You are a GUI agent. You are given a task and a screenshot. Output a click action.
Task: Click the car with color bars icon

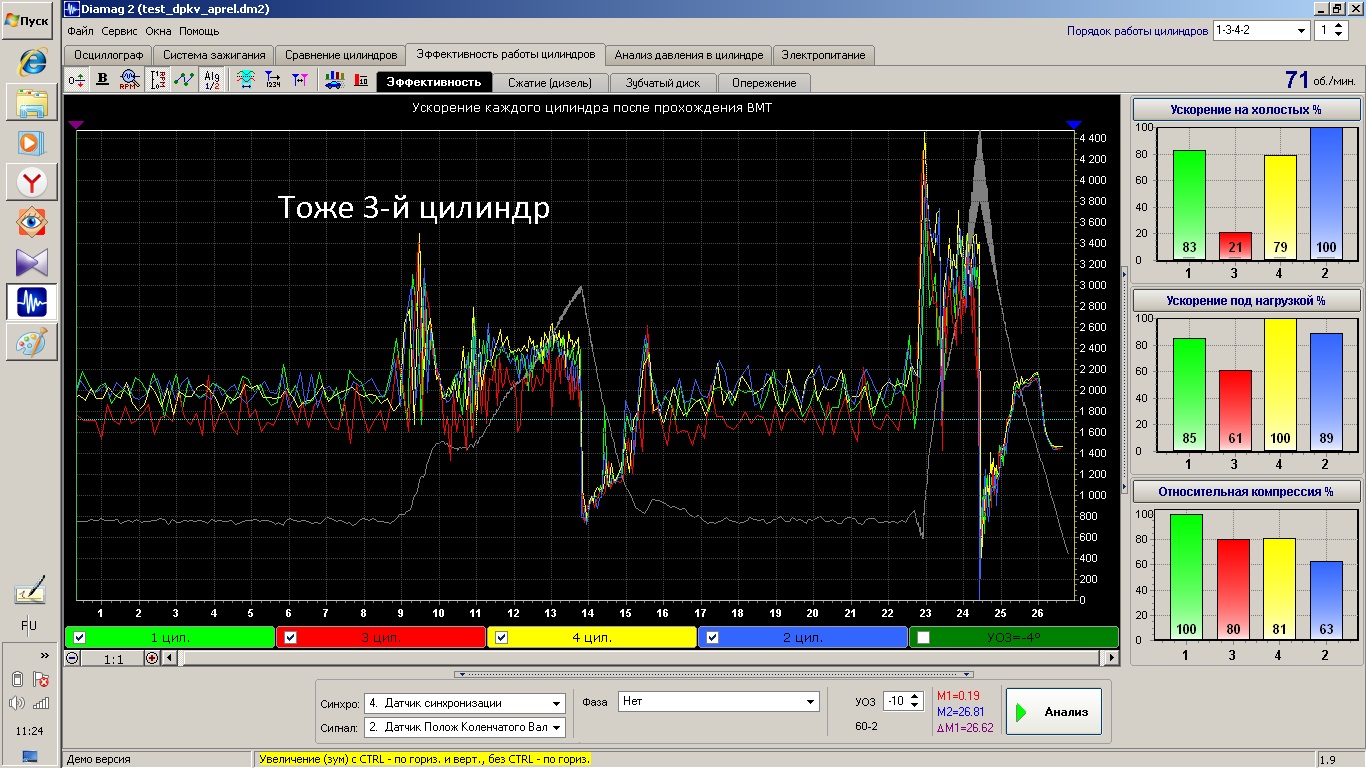coord(334,81)
